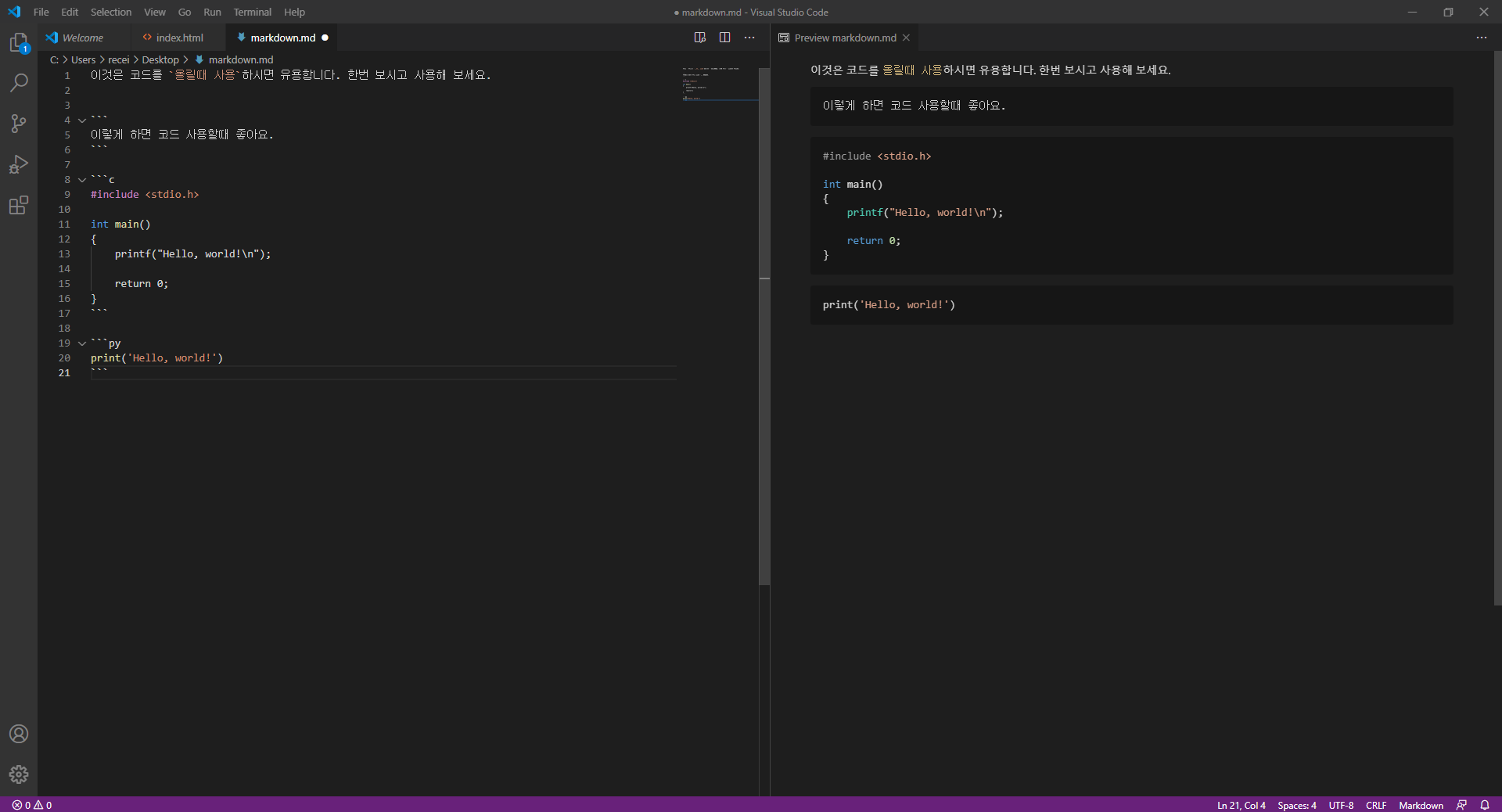Collapse the C code block at line 8
Viewport: 1502px width, 812px height.
click(x=82, y=180)
